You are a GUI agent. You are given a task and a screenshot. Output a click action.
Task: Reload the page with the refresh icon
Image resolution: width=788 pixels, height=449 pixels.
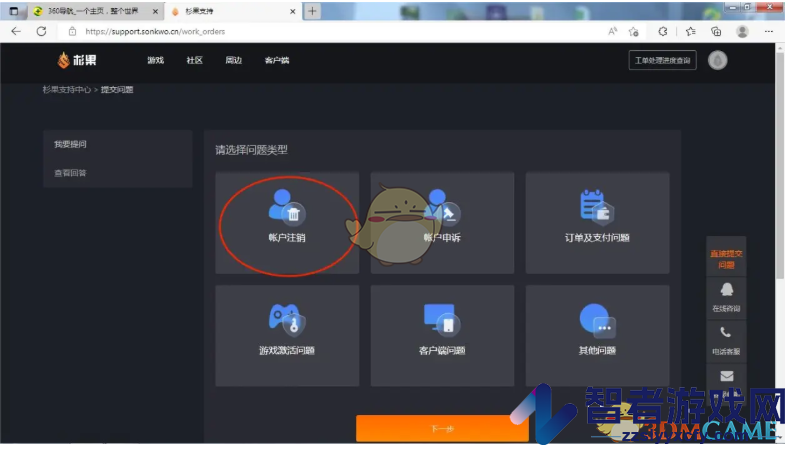pos(41,31)
